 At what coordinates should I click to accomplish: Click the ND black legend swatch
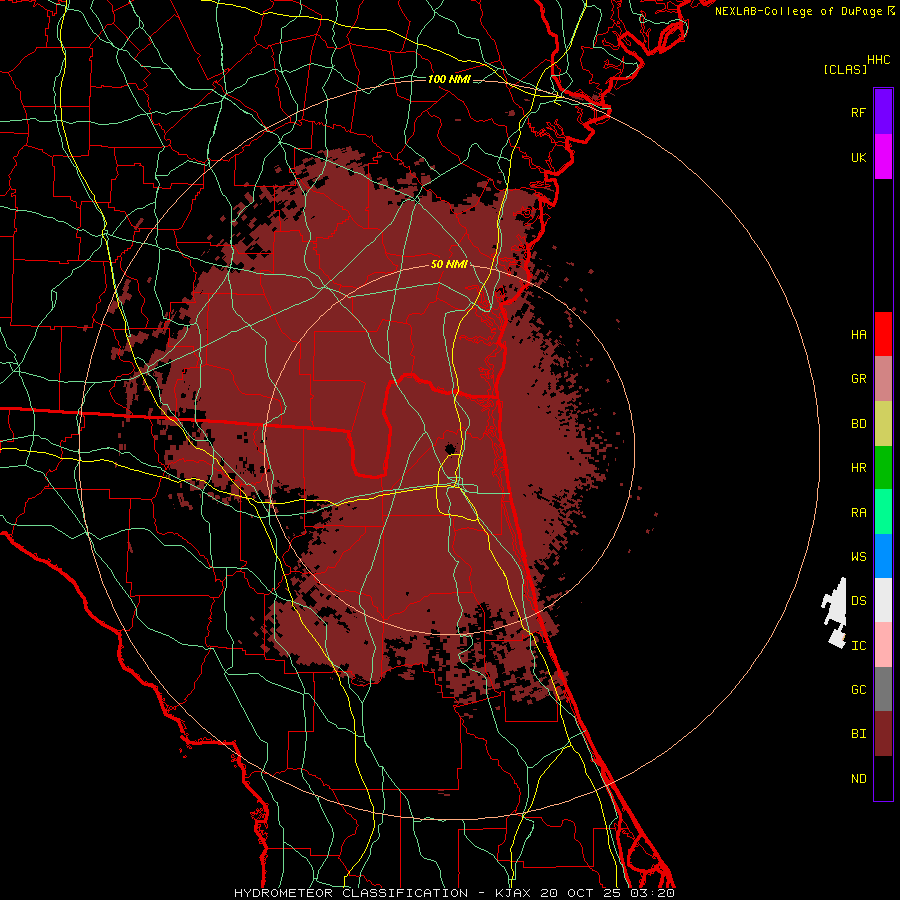point(883,778)
